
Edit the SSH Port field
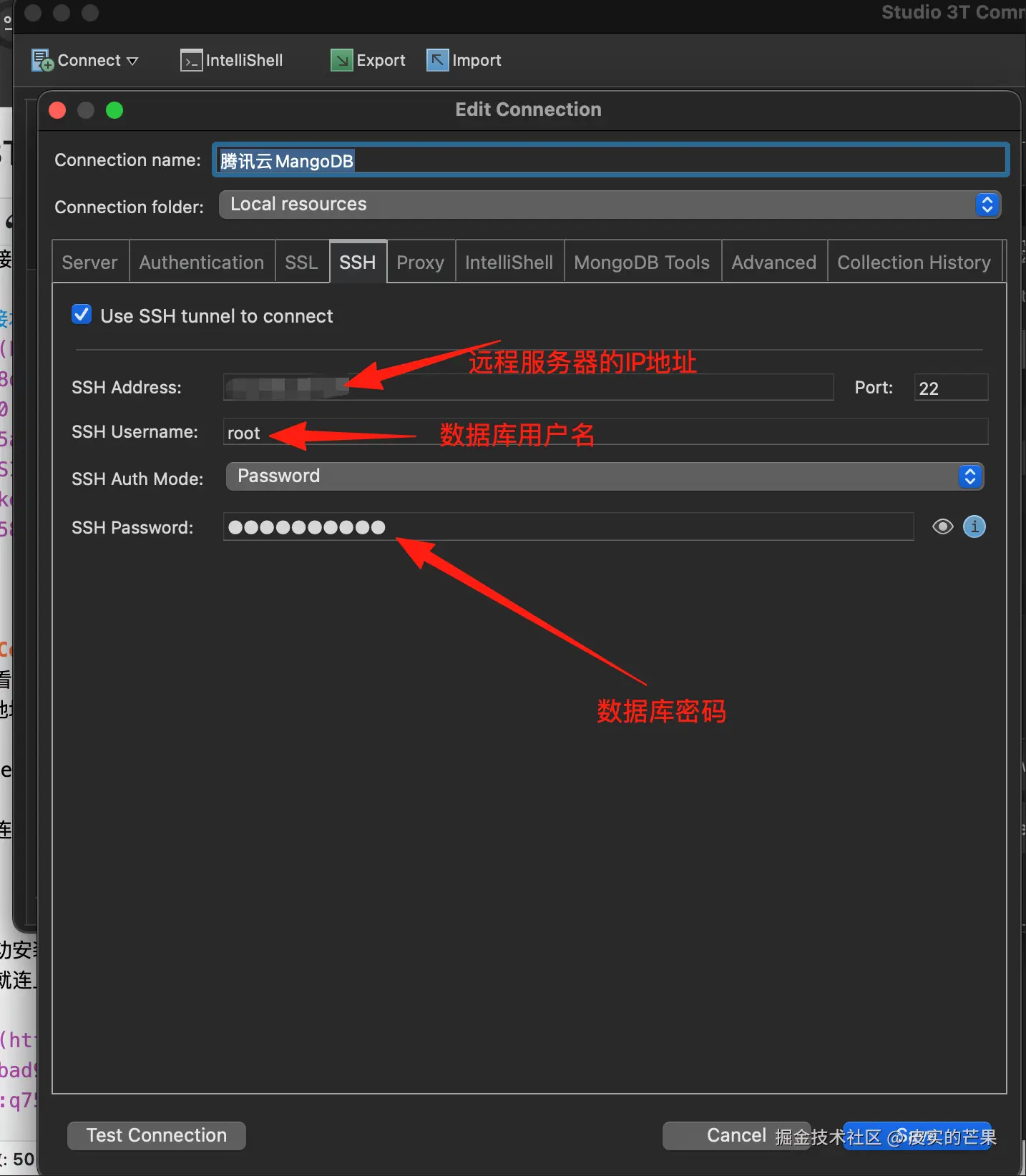tap(951, 388)
